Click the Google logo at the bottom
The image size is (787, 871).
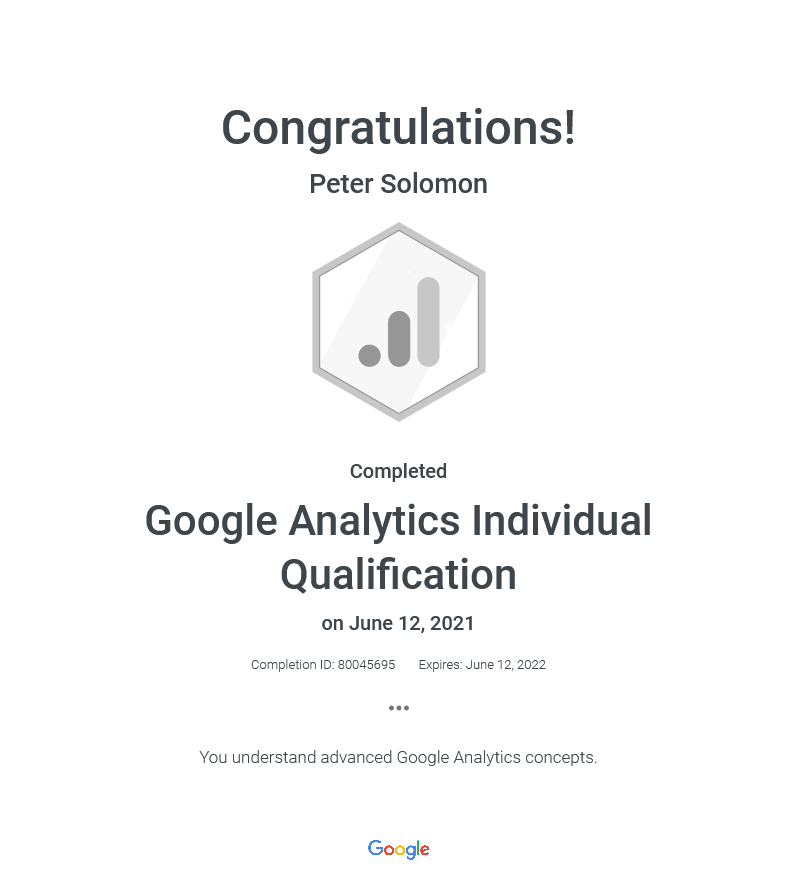[x=399, y=849]
